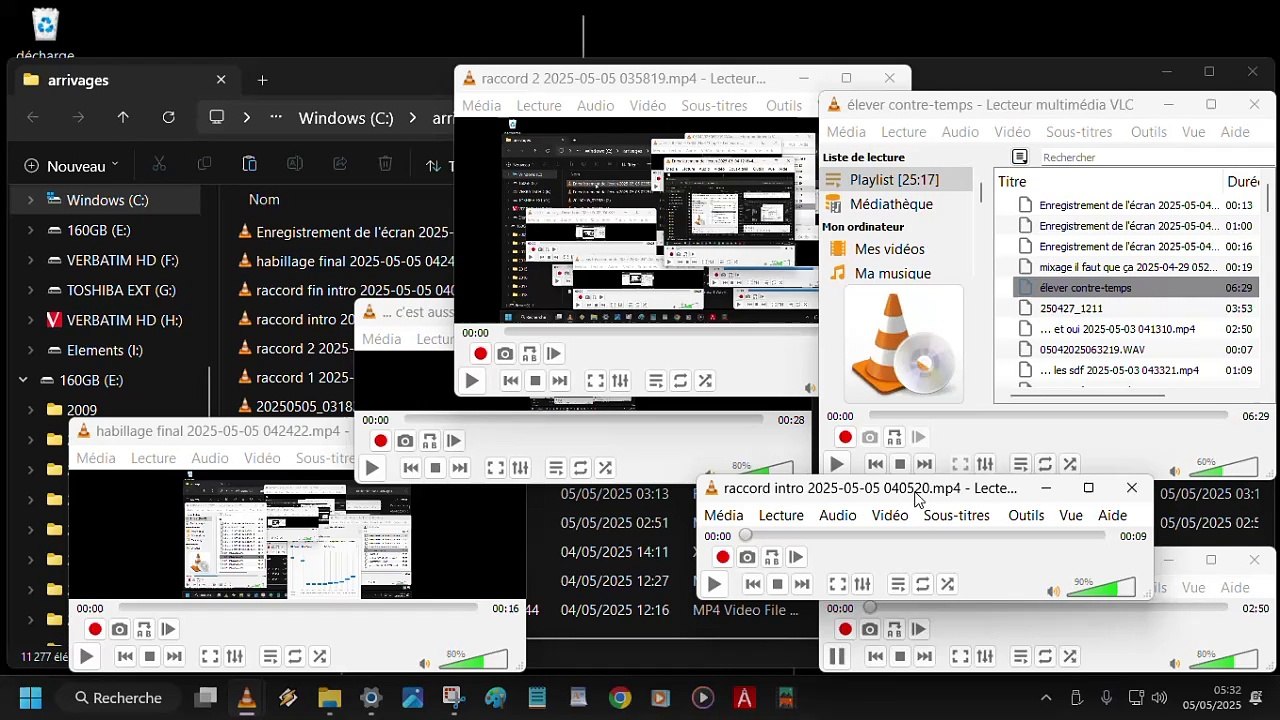Mute audio in the raccord intro VLC window

coord(1053,591)
